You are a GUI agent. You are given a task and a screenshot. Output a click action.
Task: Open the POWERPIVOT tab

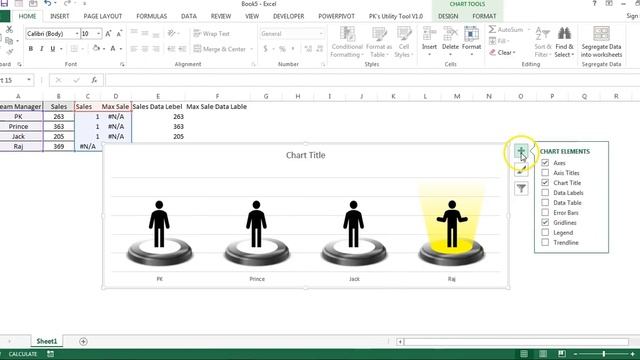336,16
